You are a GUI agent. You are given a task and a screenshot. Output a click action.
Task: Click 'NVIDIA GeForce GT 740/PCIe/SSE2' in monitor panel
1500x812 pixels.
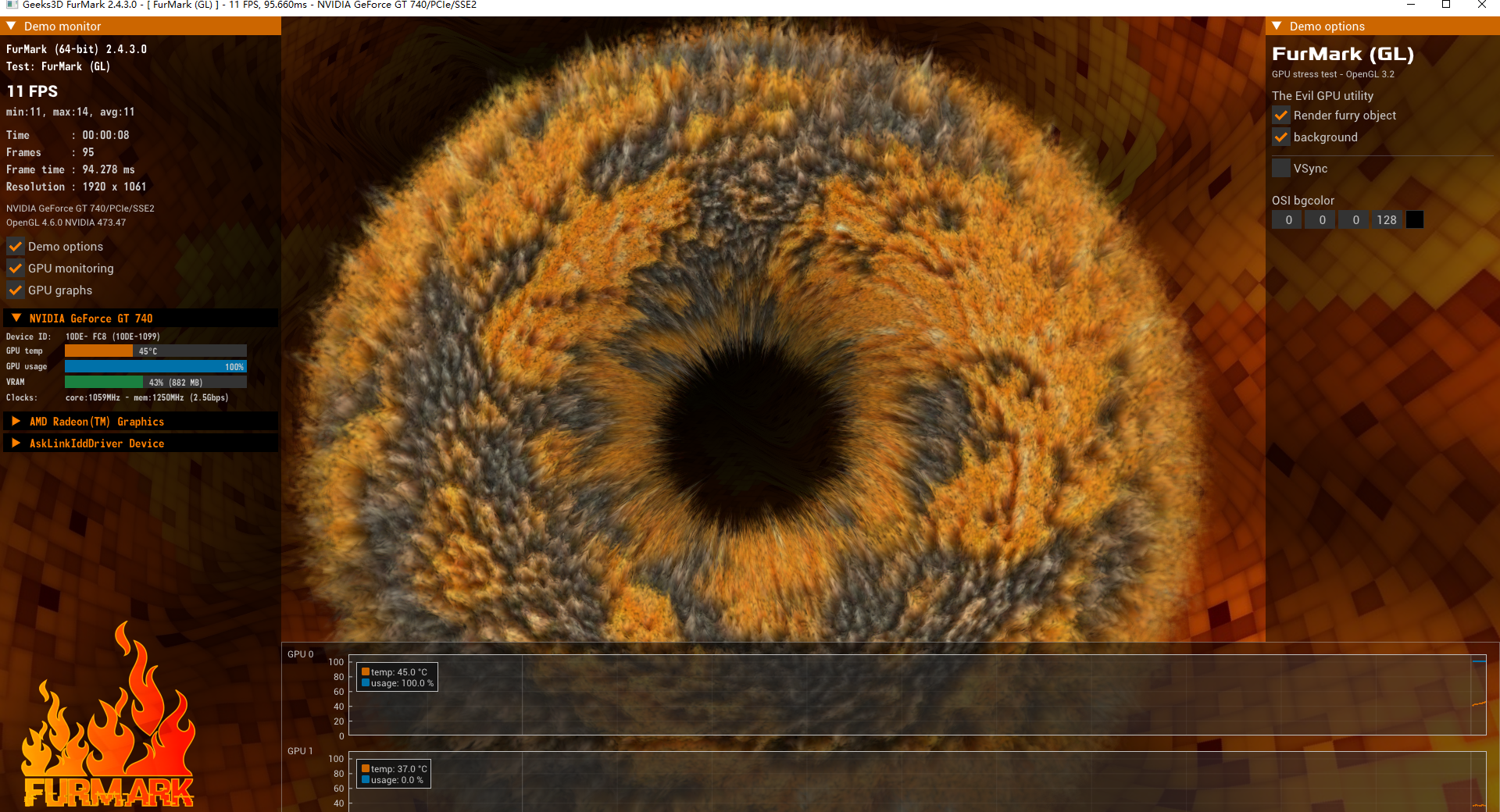coord(80,208)
